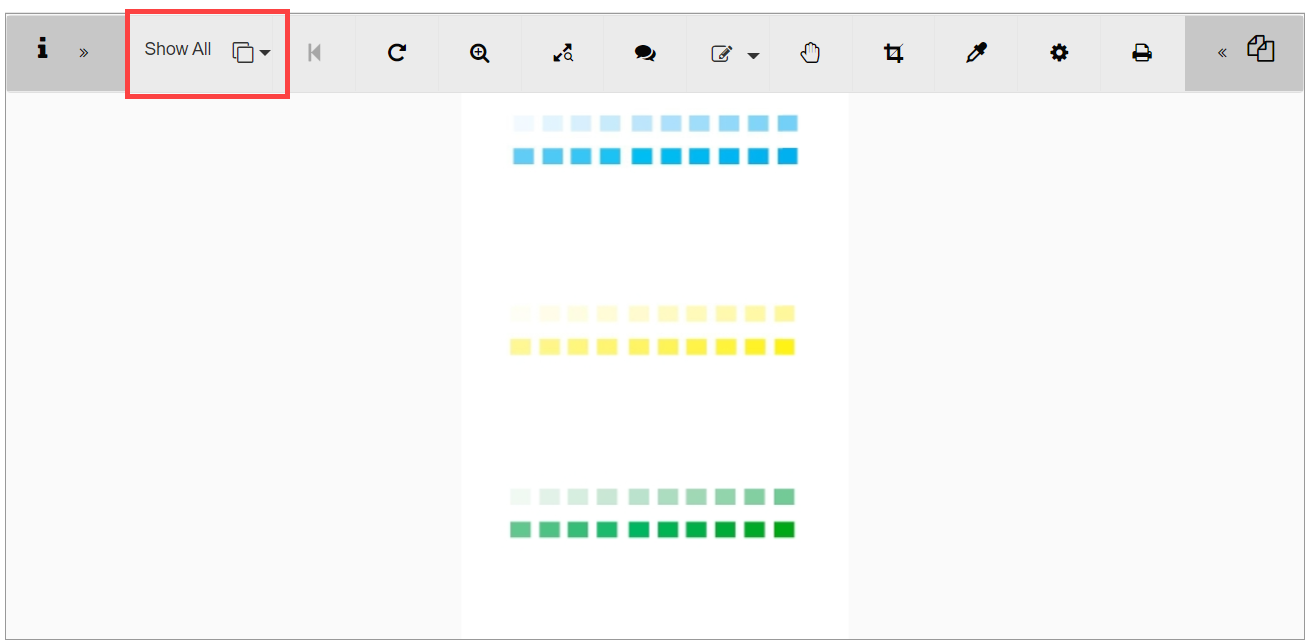Screen dimensions: 1309x644
Task: Click the information icon
Action: point(42,49)
